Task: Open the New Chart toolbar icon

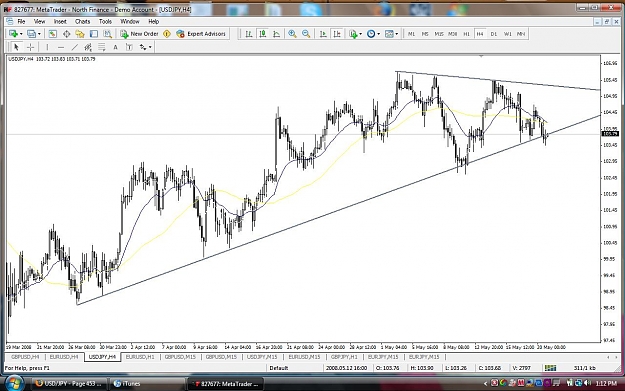Action: 13,34
